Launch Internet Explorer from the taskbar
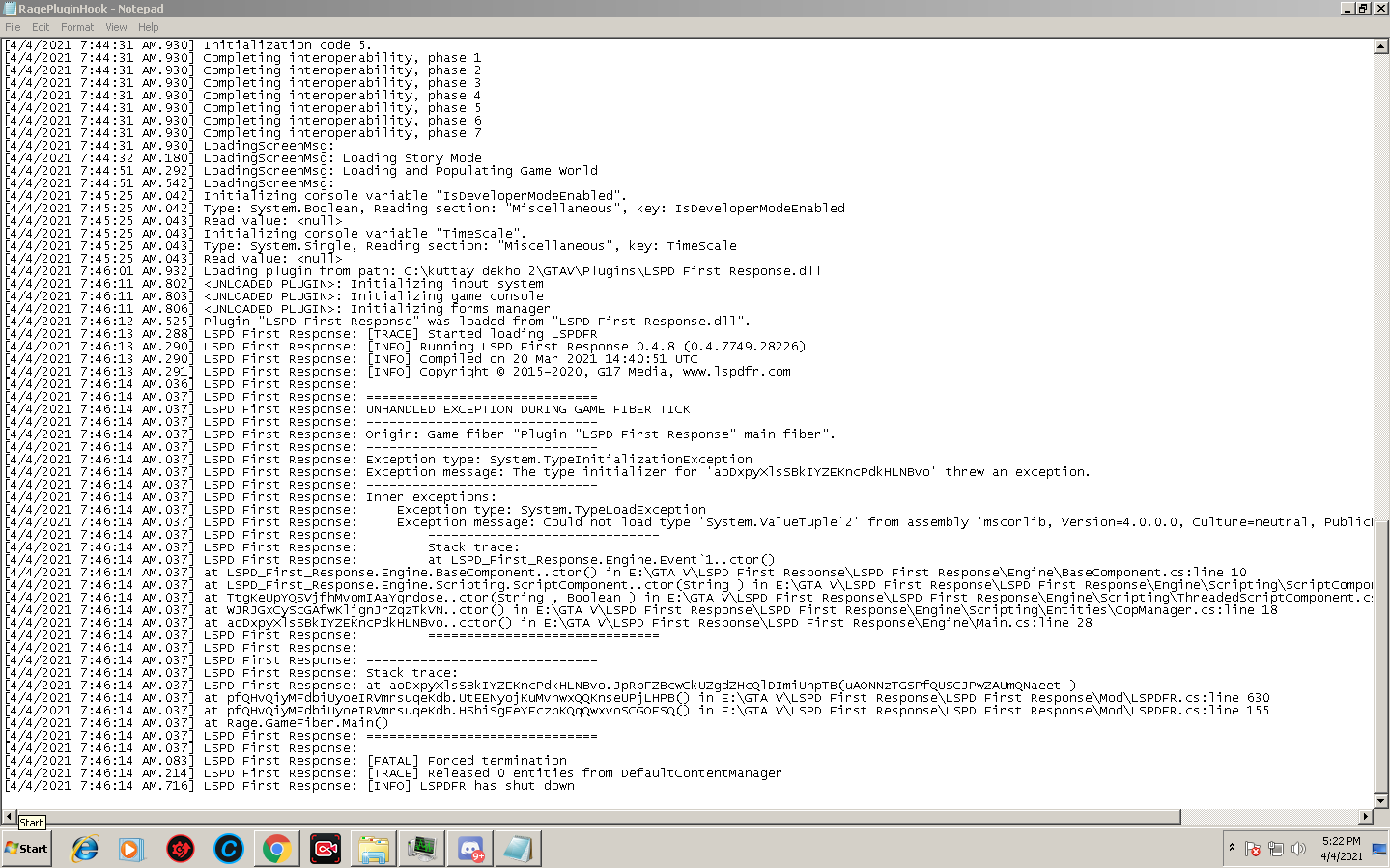 click(85, 849)
